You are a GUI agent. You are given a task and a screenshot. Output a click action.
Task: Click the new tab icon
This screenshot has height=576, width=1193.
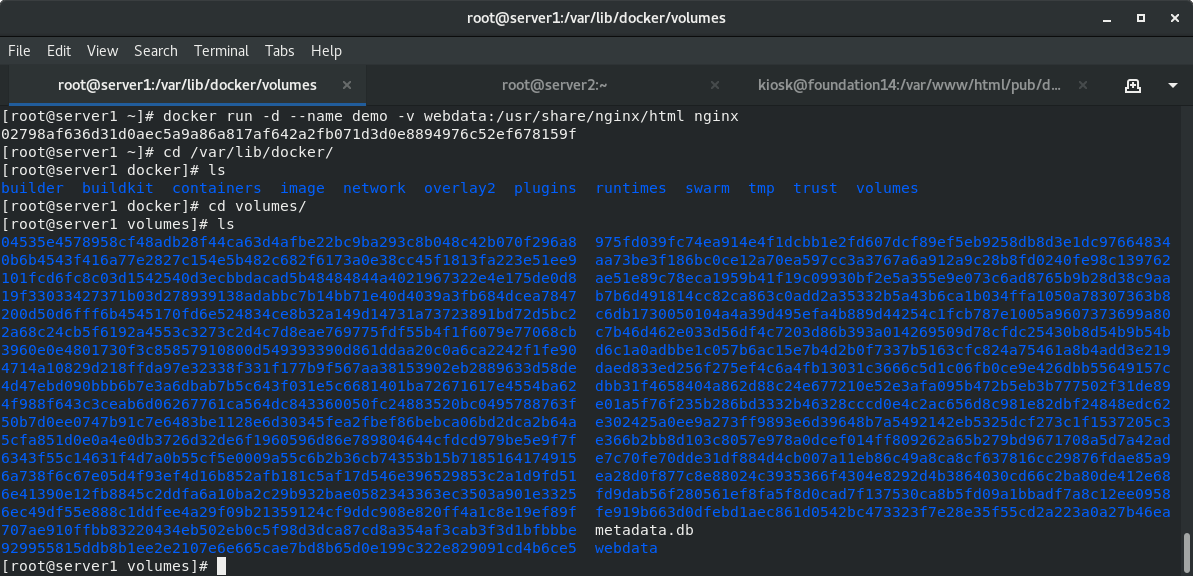point(1133,85)
